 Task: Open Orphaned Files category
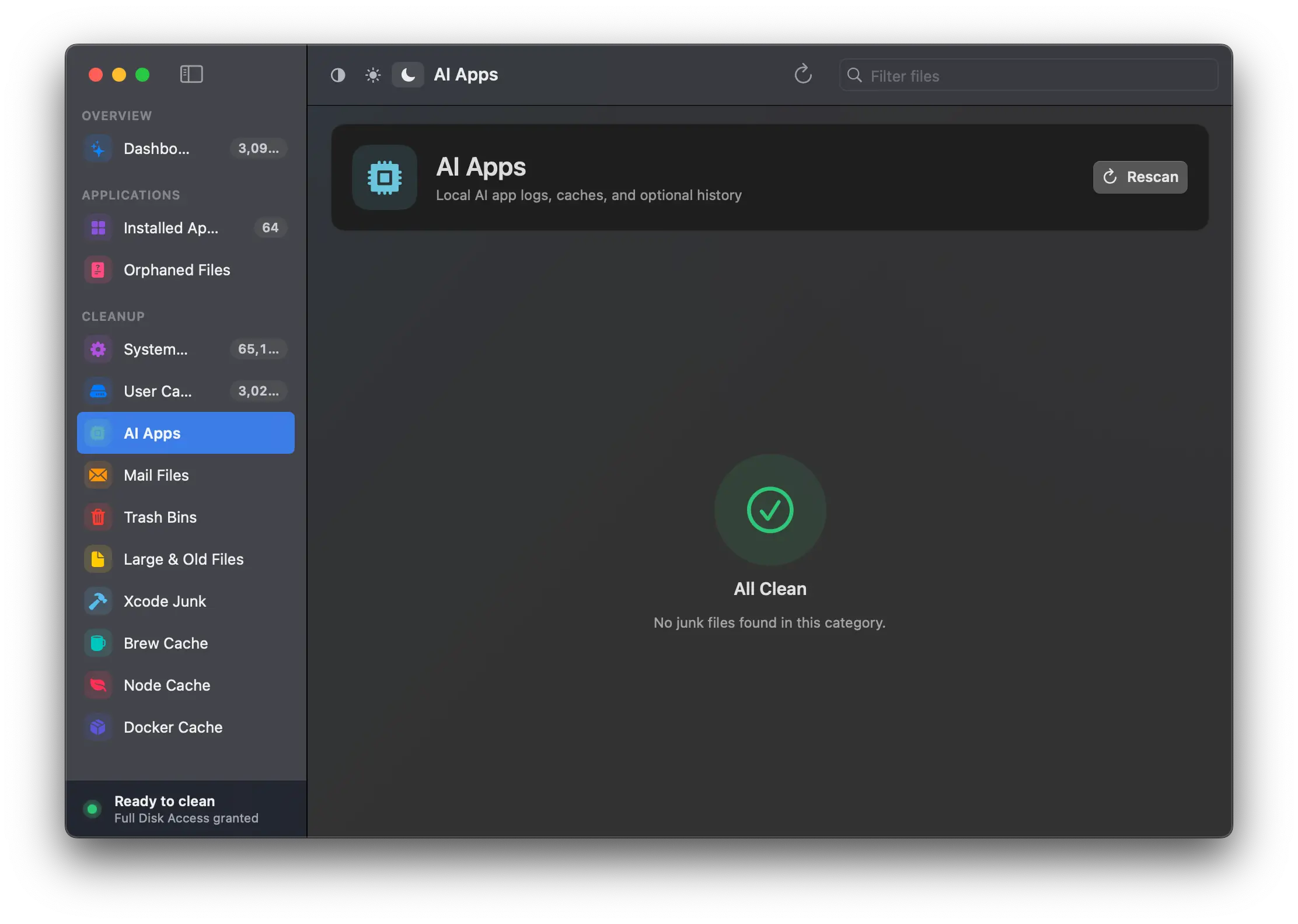tap(186, 270)
